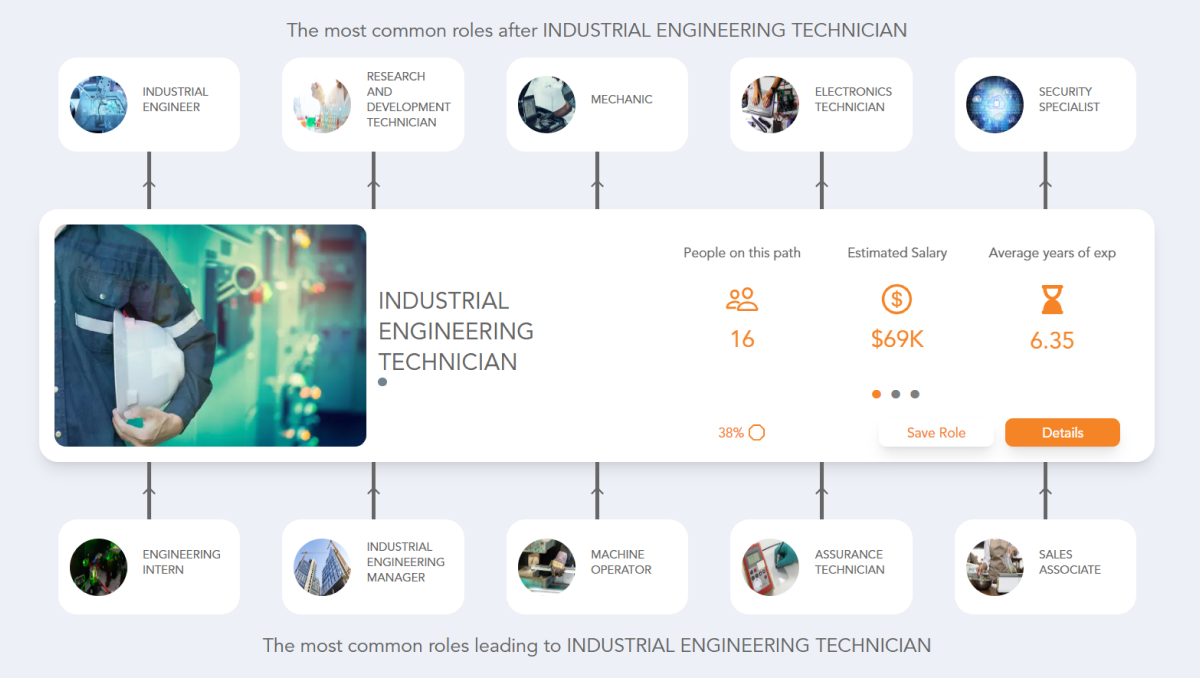Select the first orange pagination dot
The image size is (1200, 678).
click(876, 394)
